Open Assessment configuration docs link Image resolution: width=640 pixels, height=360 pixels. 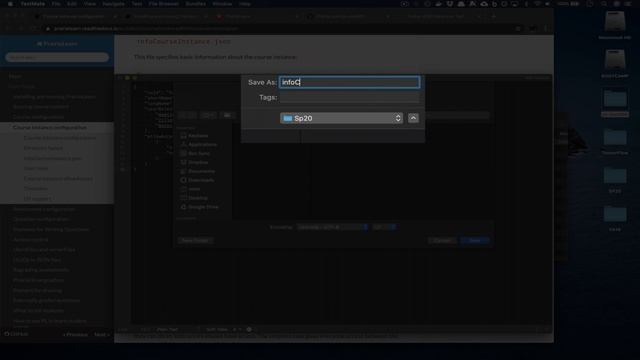pos(44,209)
